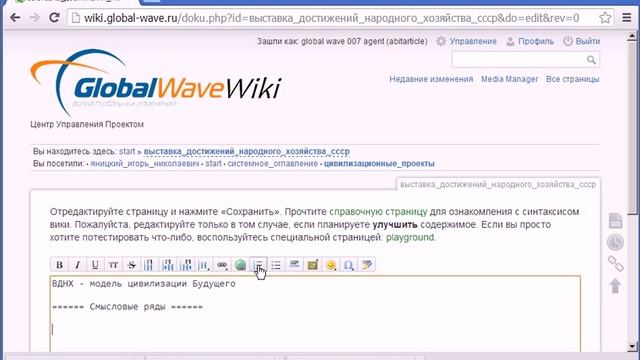Open цивилизационные_проекты visited link
This screenshot has height=360, width=640.
tap(379, 164)
